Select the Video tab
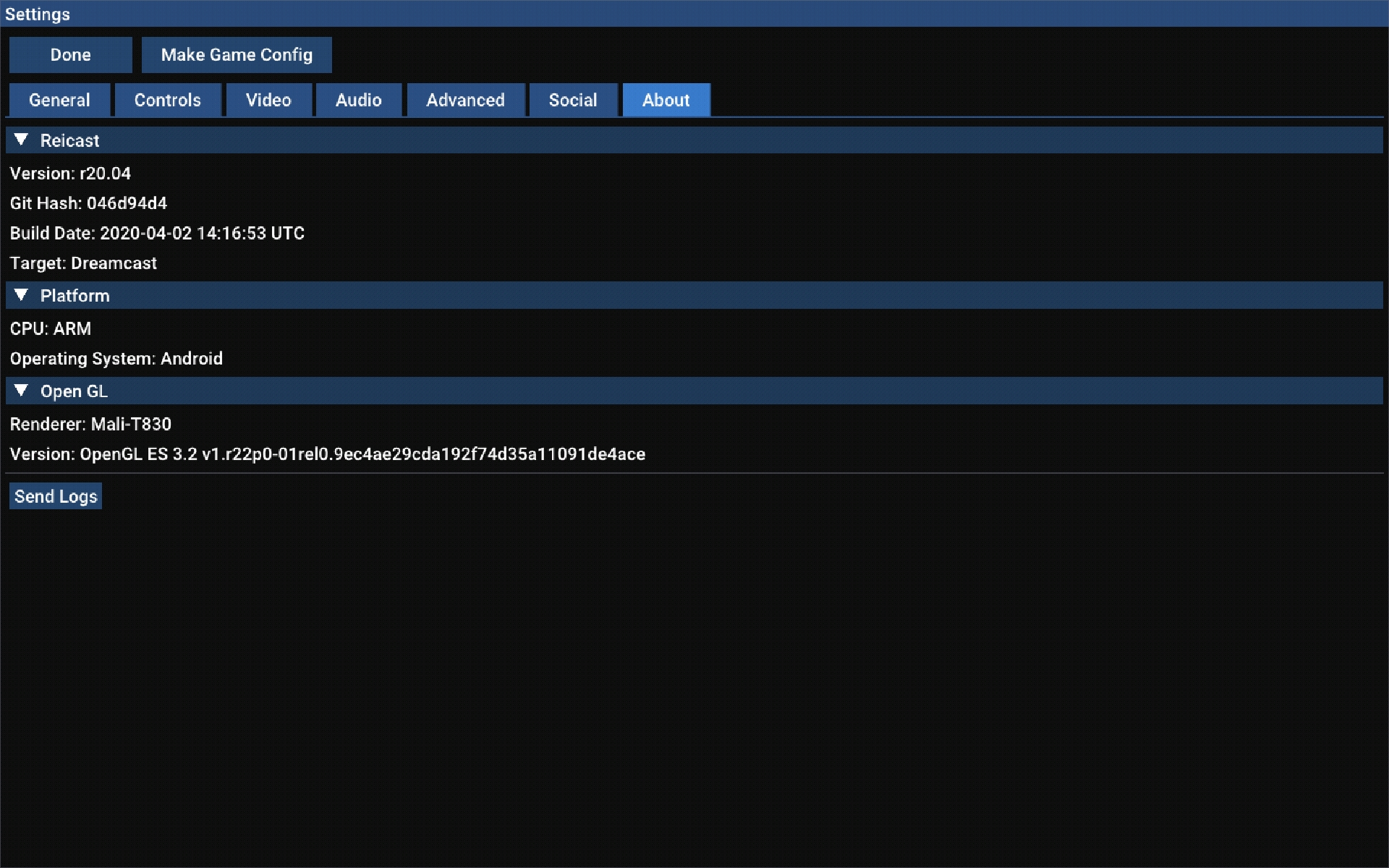Screen dimensions: 1389x868 [x=268, y=100]
